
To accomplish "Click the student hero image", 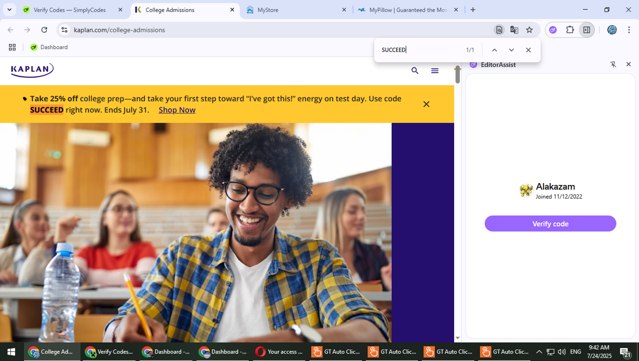I will [x=196, y=232].
